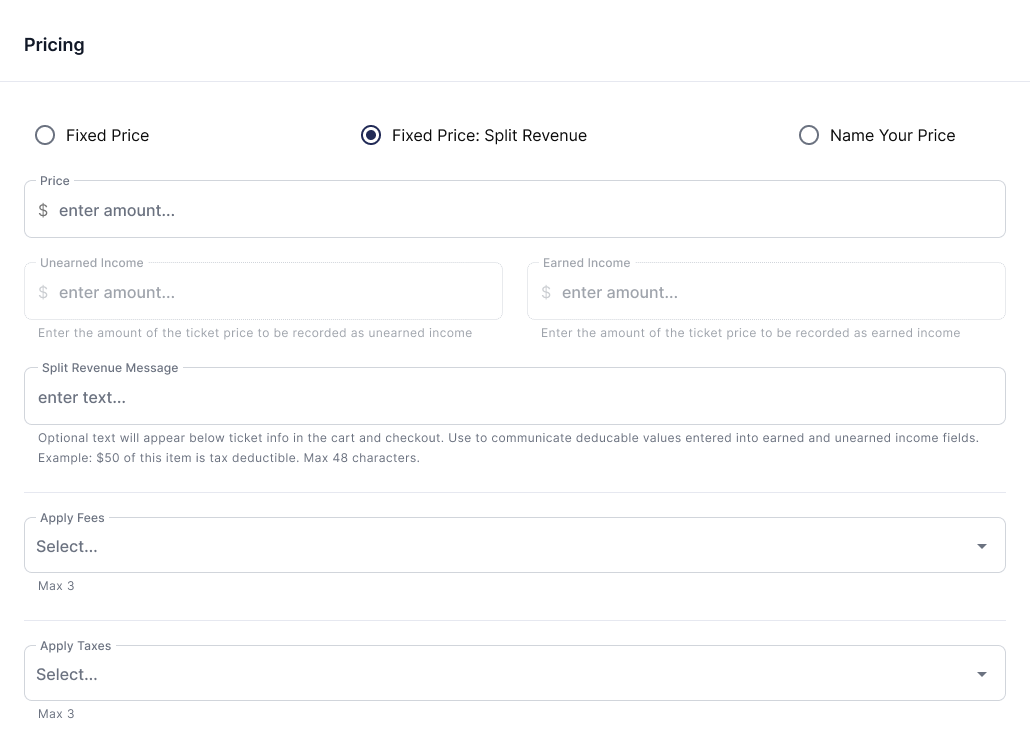Select the Fixed Price radio option
This screenshot has height=756, width=1030.
(x=45, y=135)
